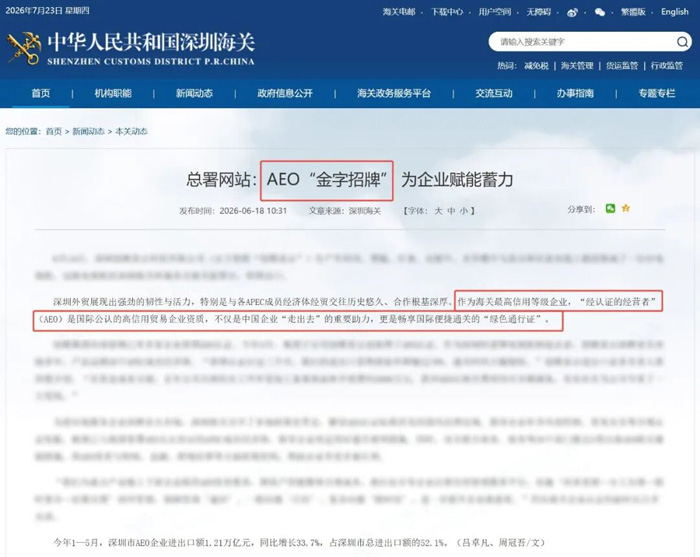Open 海关政务服务平台 in the navigation bar
This screenshot has width=700, height=557.
394,93
